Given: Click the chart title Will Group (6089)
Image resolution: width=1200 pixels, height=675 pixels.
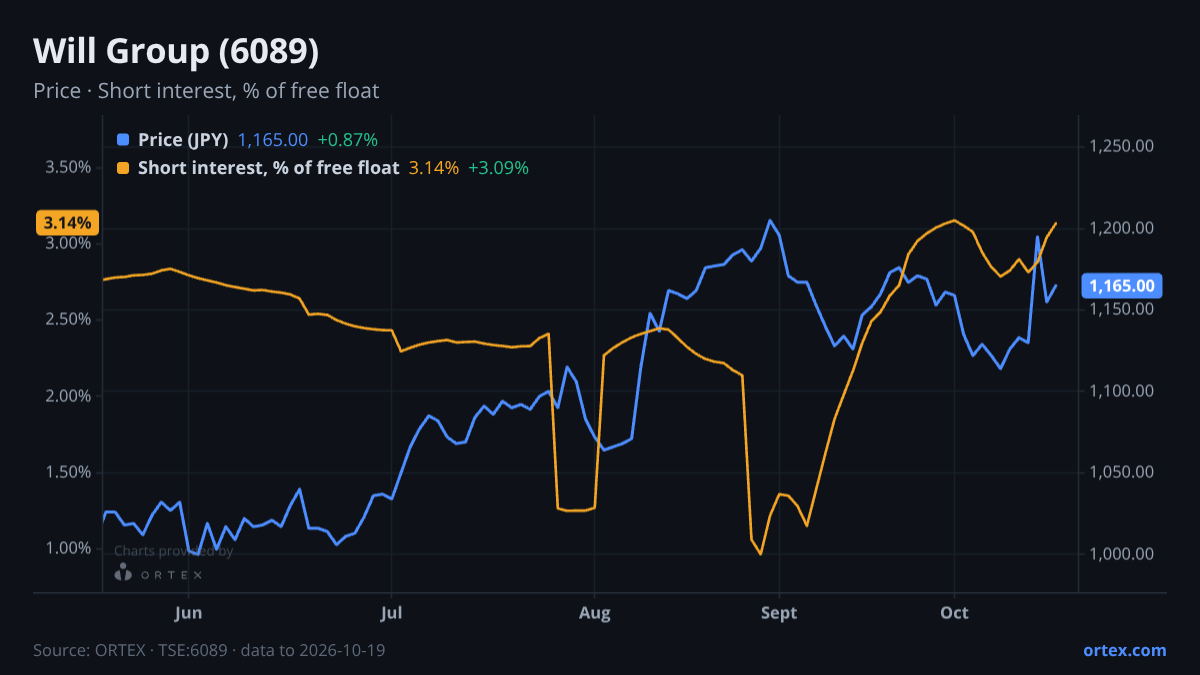Looking at the screenshot, I should 176,51.
